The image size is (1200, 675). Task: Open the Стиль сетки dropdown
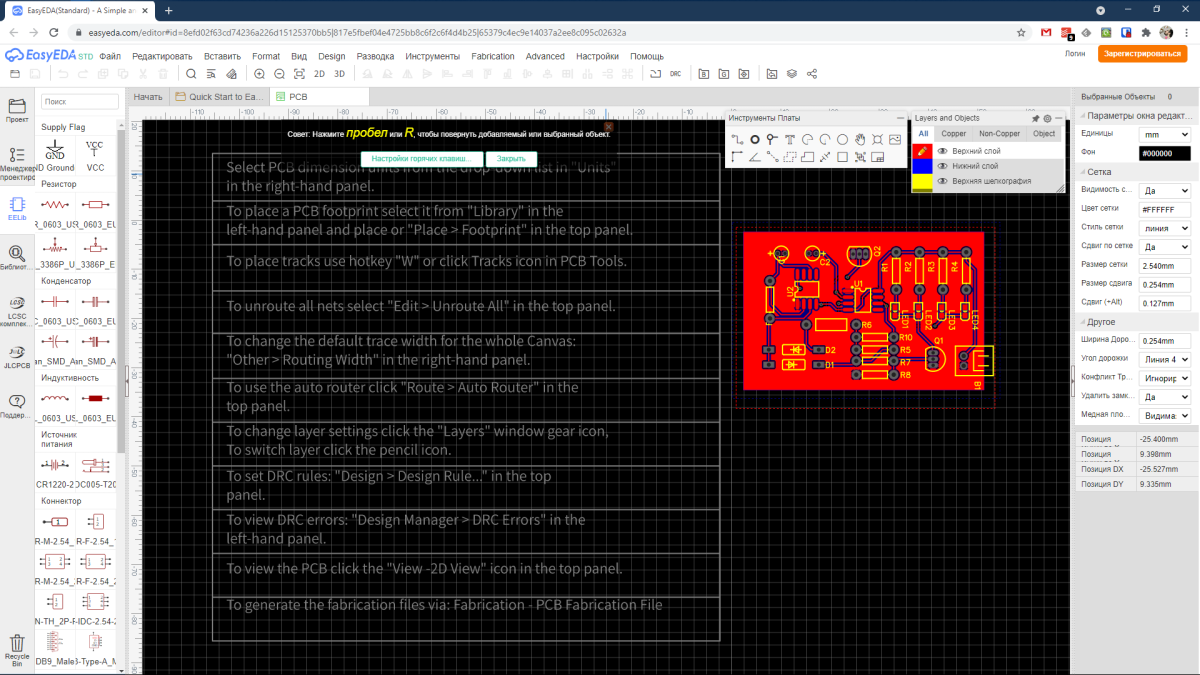coord(1165,228)
